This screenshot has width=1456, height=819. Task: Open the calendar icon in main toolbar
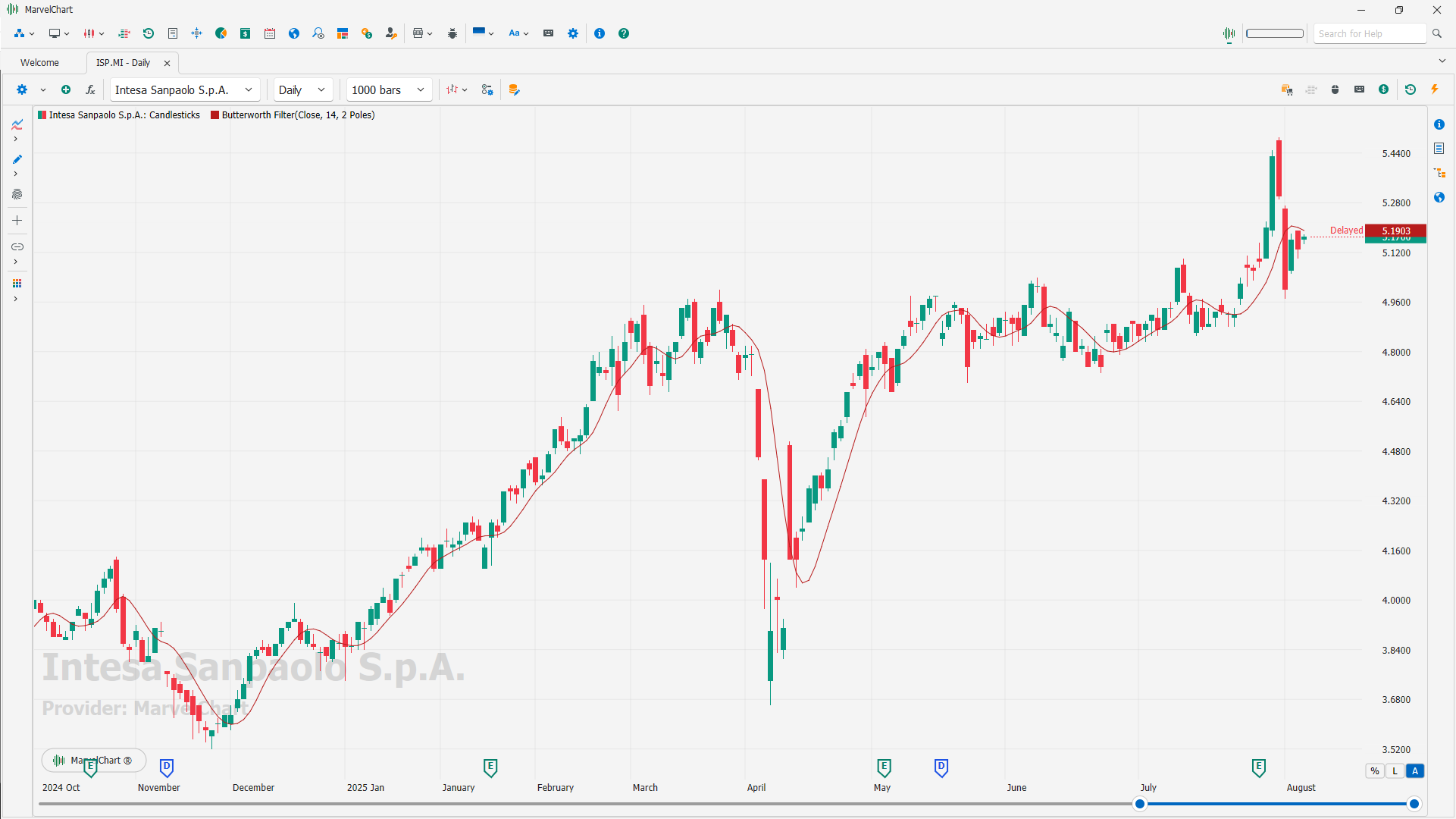270,33
